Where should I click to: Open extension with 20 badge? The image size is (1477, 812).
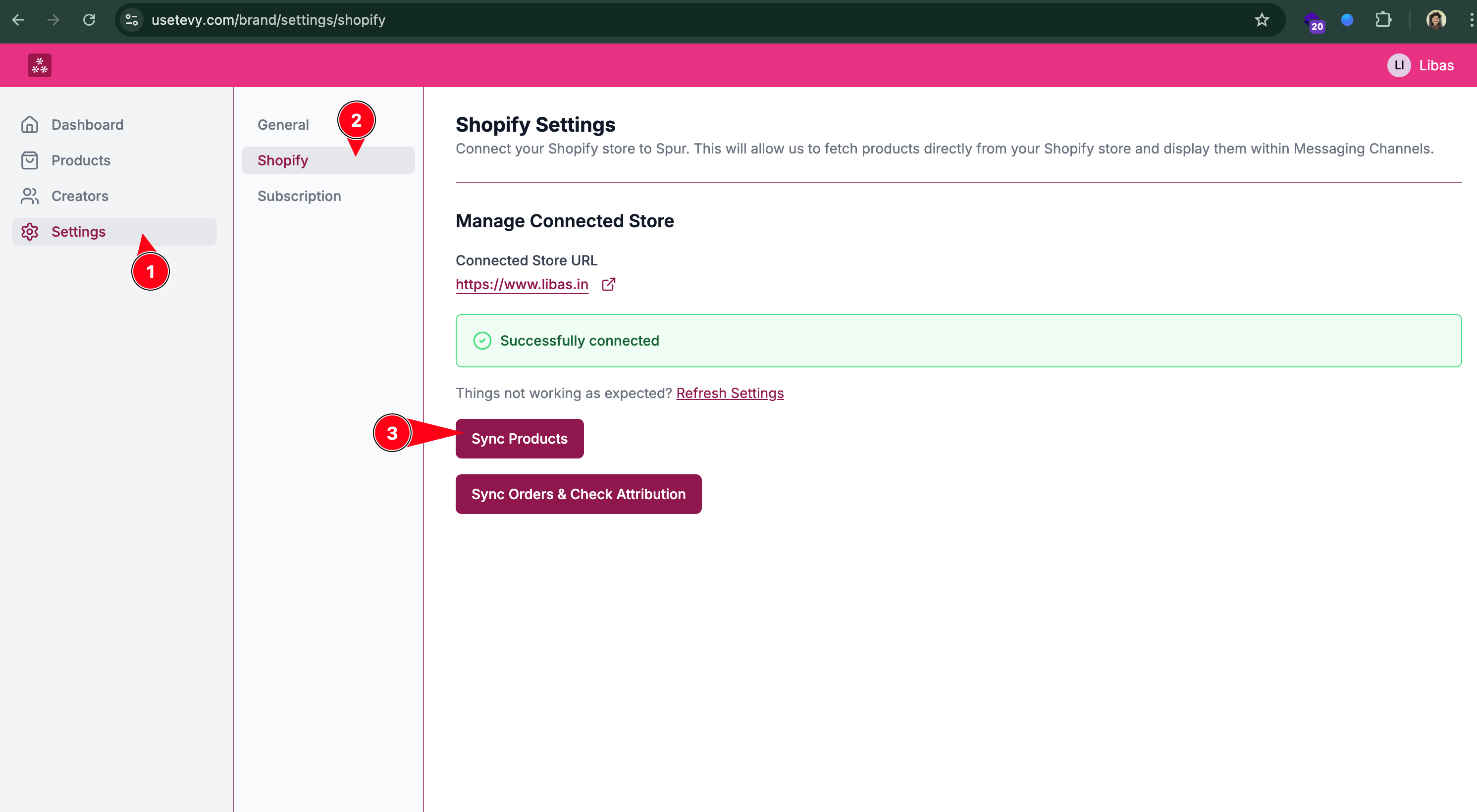click(1314, 21)
